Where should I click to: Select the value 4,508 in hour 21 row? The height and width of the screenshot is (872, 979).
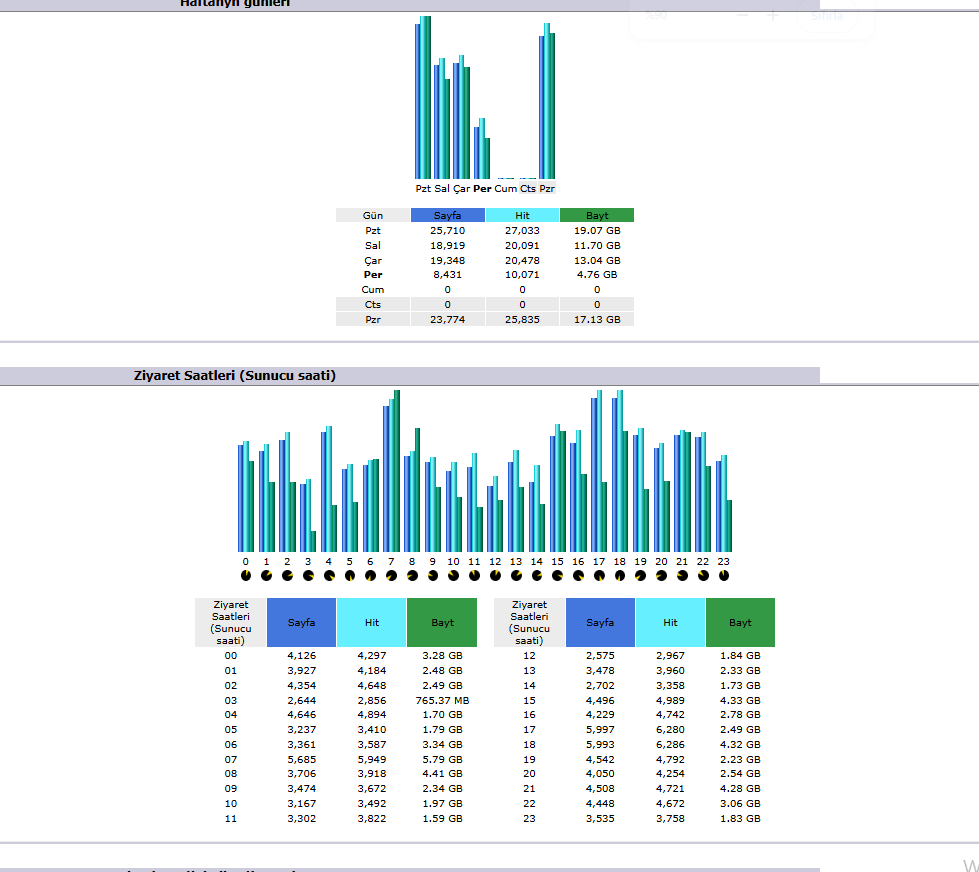pyautogui.click(x=600, y=789)
